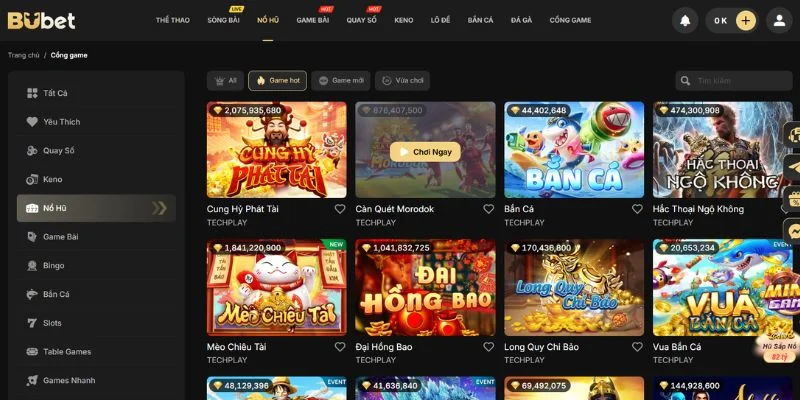Viewport: 800px width, 400px height.
Task: Toggle heart on Càn Quét Morodok
Action: tap(489, 209)
